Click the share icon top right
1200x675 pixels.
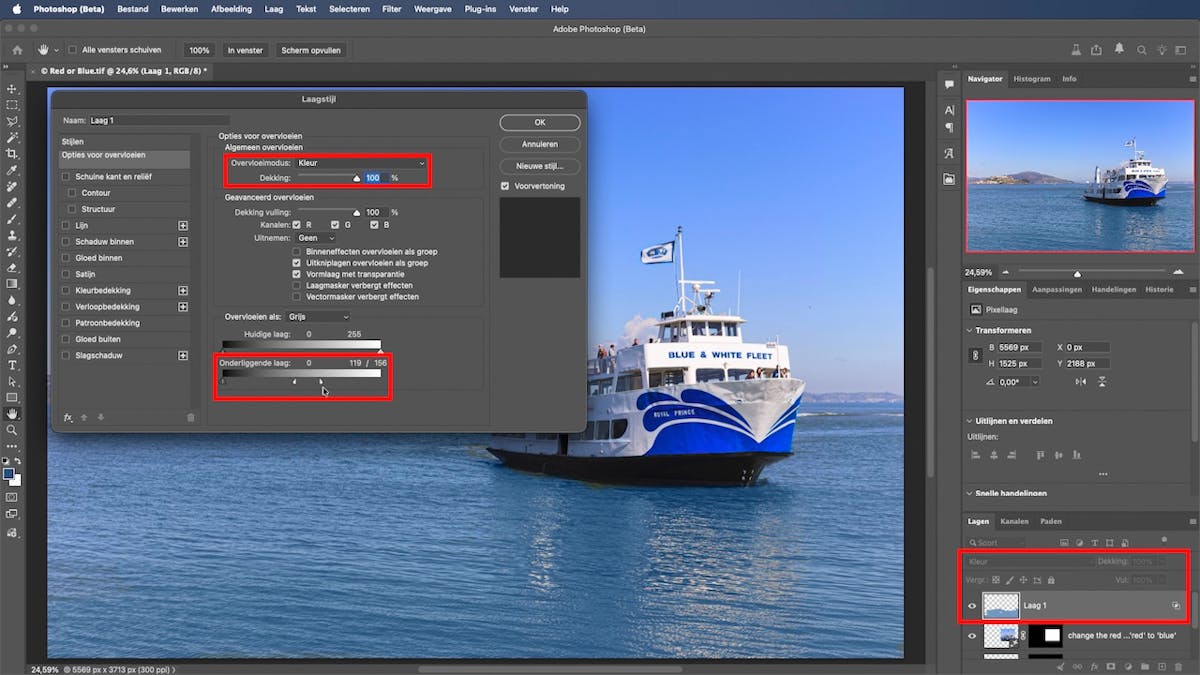click(1097, 49)
